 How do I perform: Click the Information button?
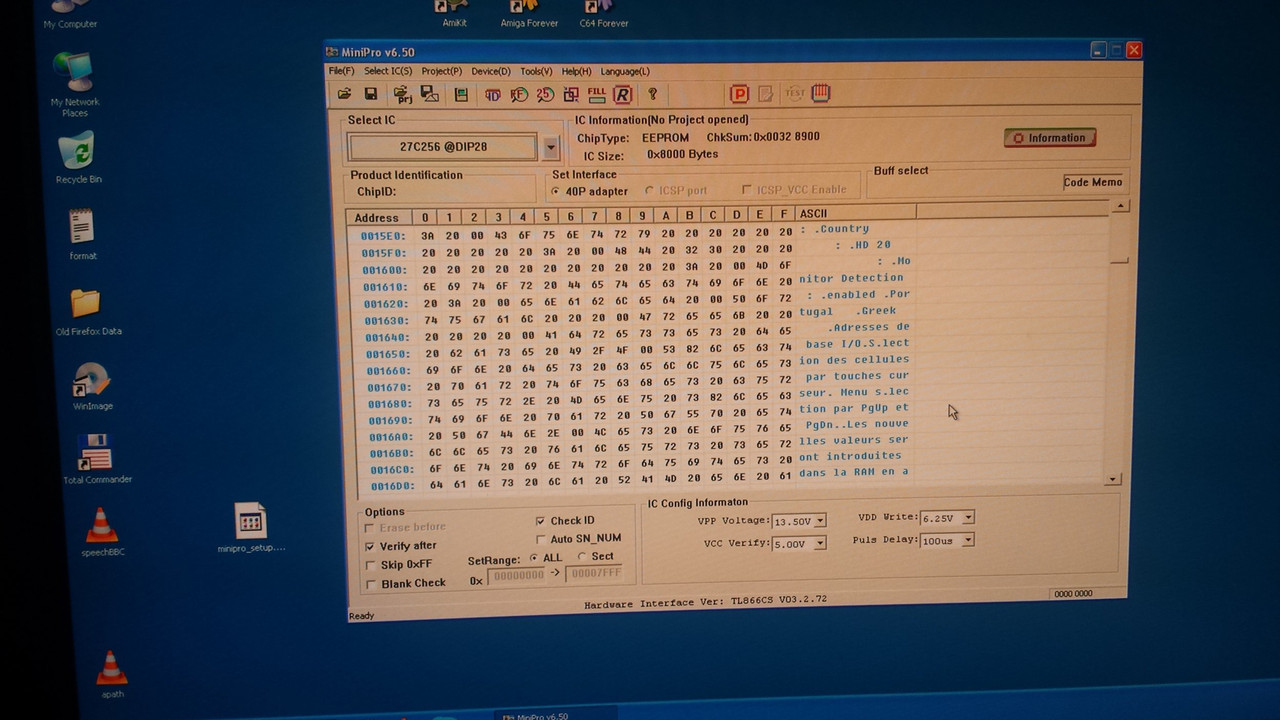[1050, 138]
